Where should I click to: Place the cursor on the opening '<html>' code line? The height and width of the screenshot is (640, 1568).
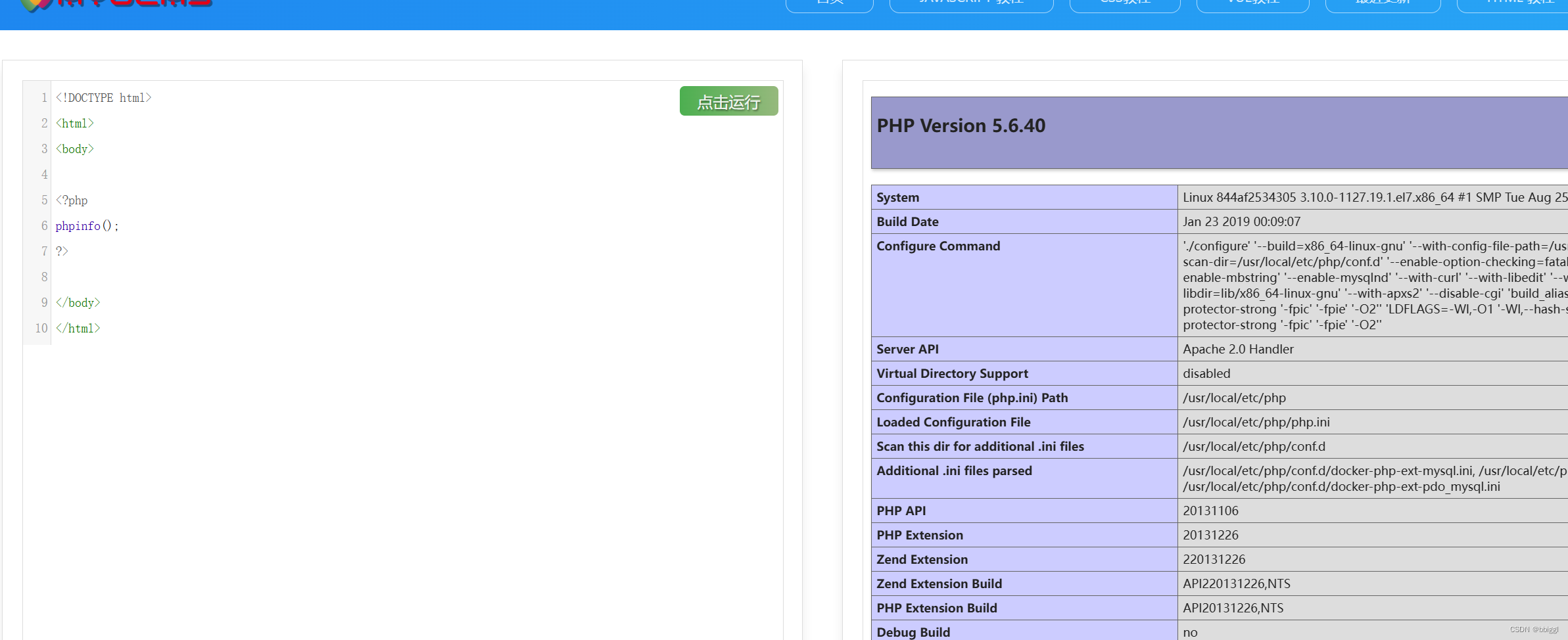[75, 124]
